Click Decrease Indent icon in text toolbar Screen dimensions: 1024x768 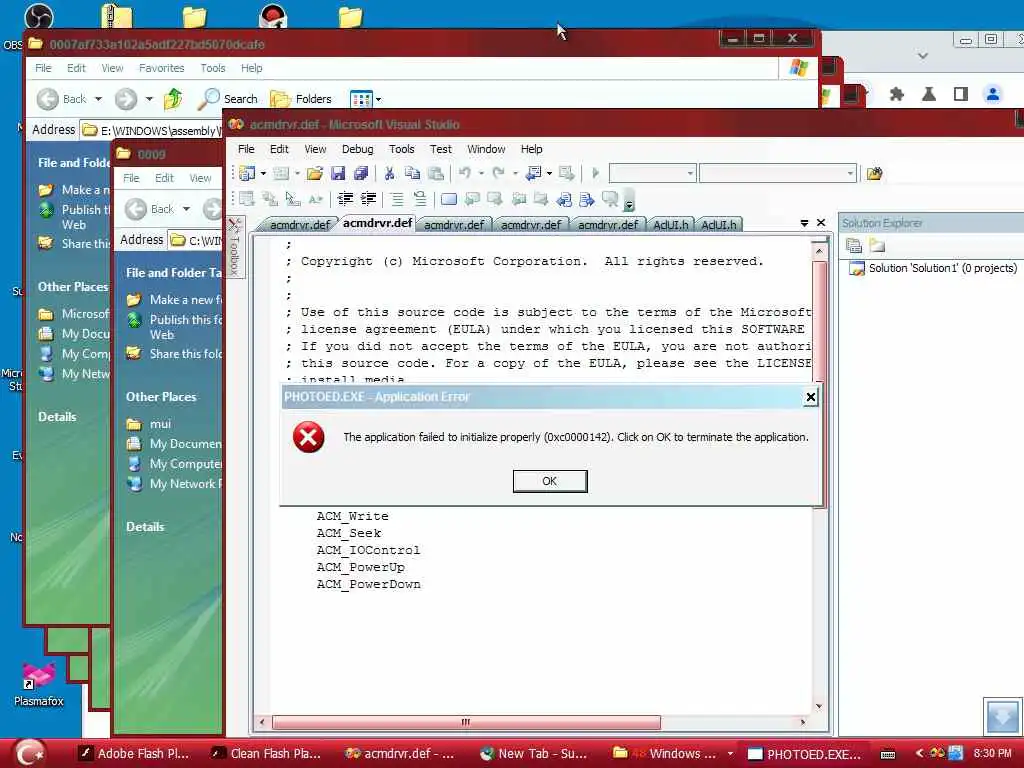point(345,199)
